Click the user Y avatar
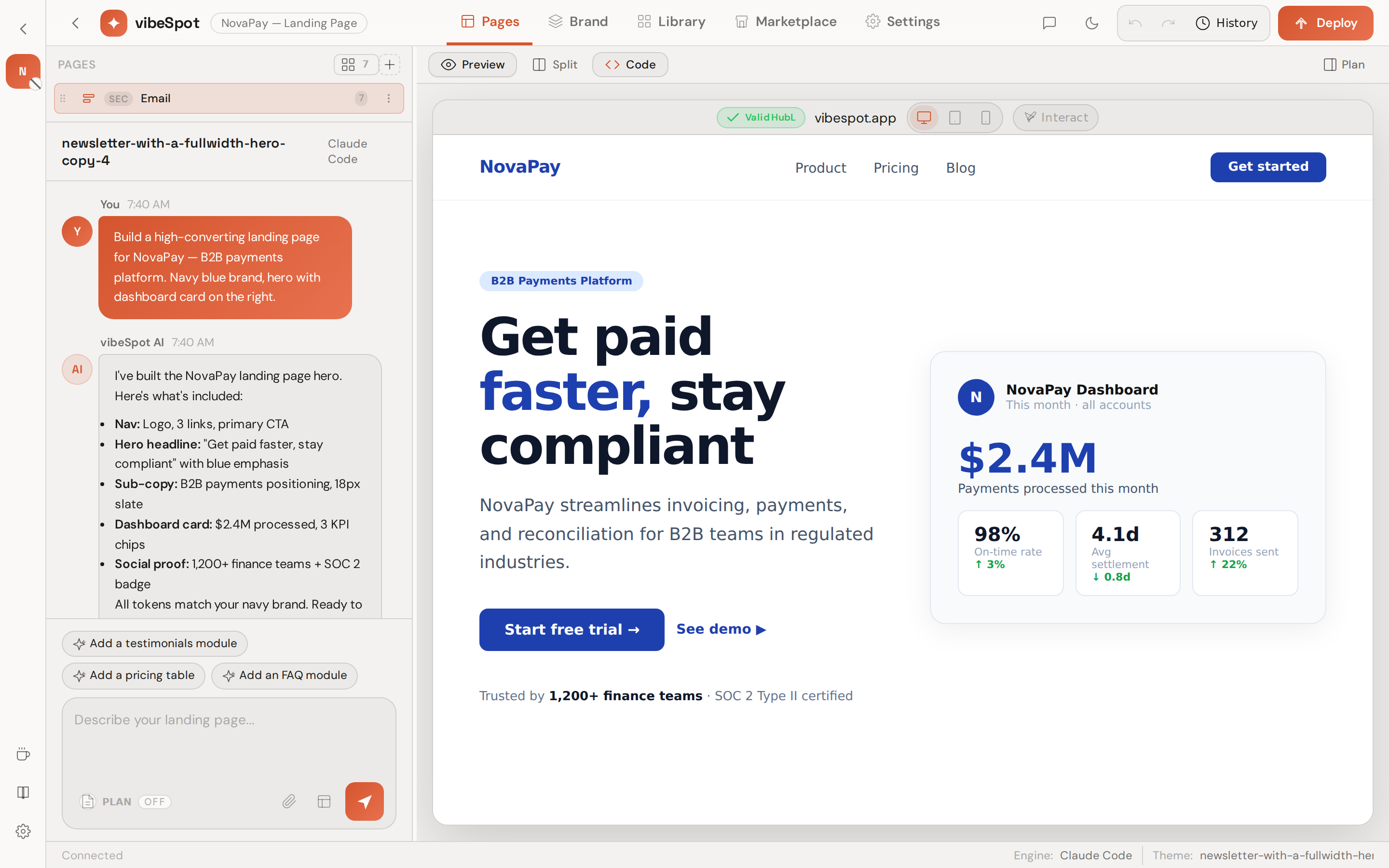1389x868 pixels. click(x=77, y=231)
